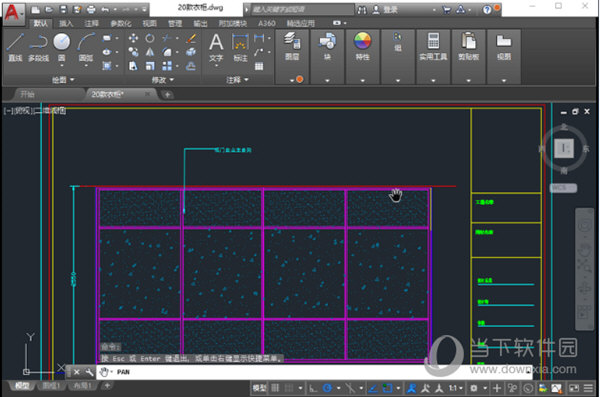Open the annotation scale 1:1 dropdown
600x397 pixels.
click(455, 388)
